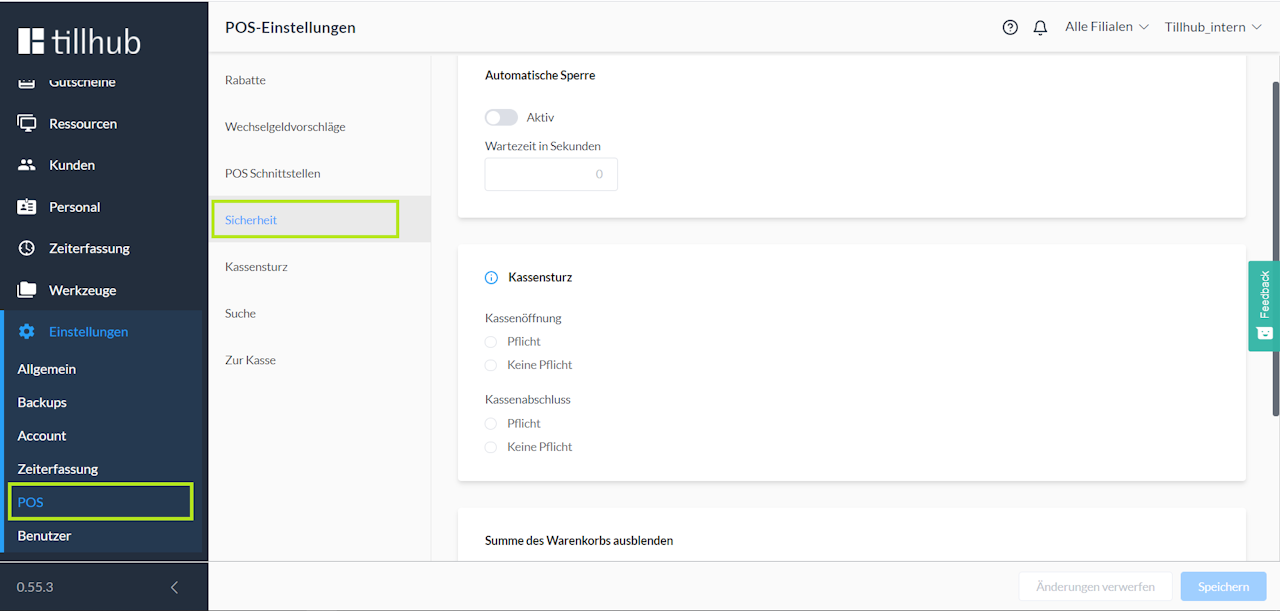The height and width of the screenshot is (611, 1280).
Task: Select Keine Pflicht under Kassenabschluss
Action: coord(491,447)
